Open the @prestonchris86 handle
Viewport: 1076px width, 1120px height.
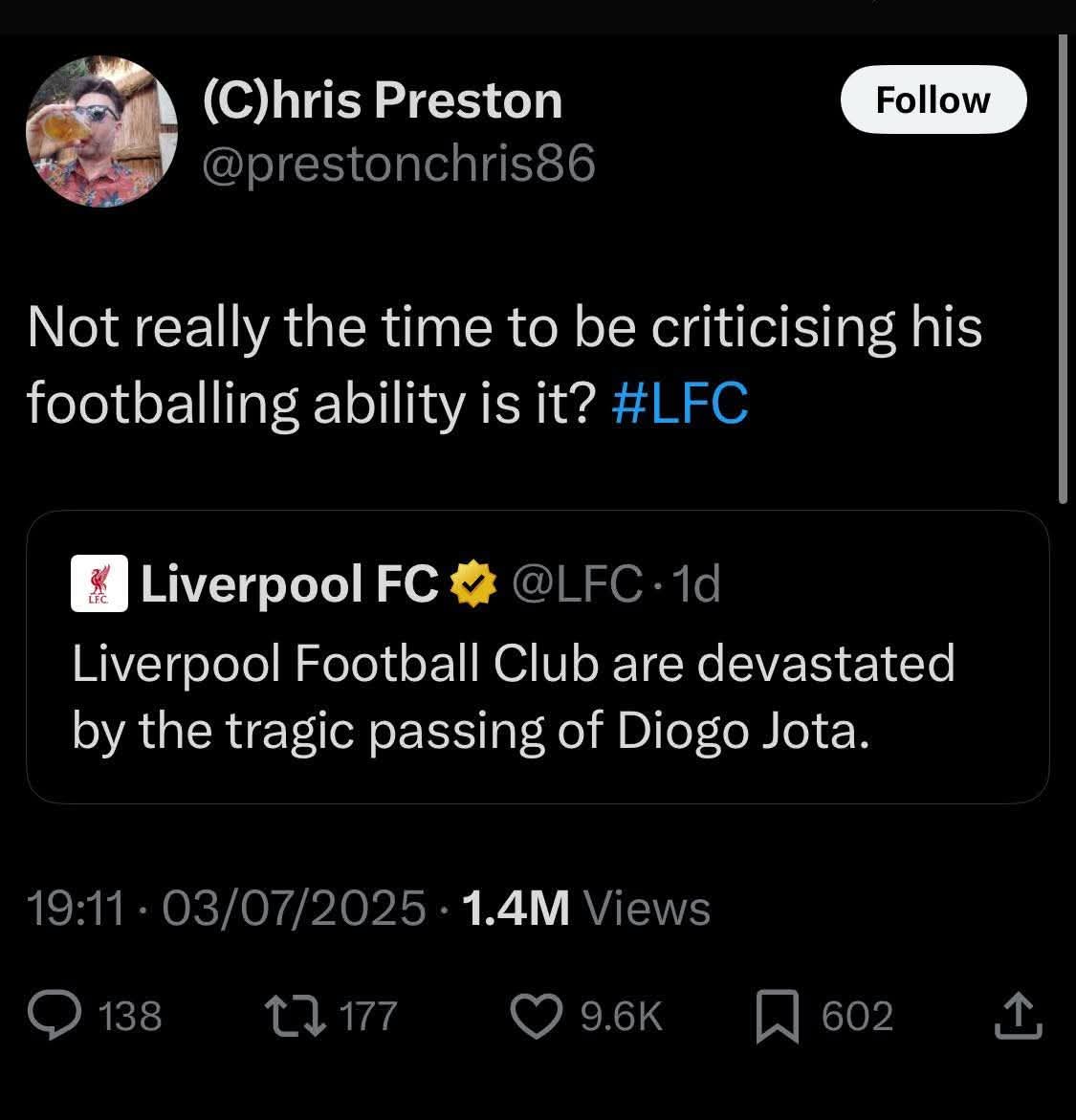(399, 164)
